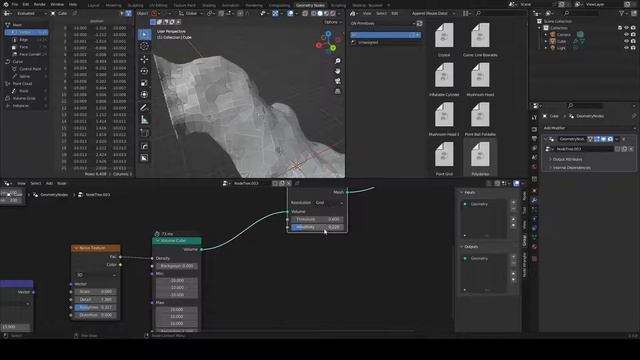Toggle render camera icon for Cube row
Screen dimensions: 640x360
pos(633,41)
